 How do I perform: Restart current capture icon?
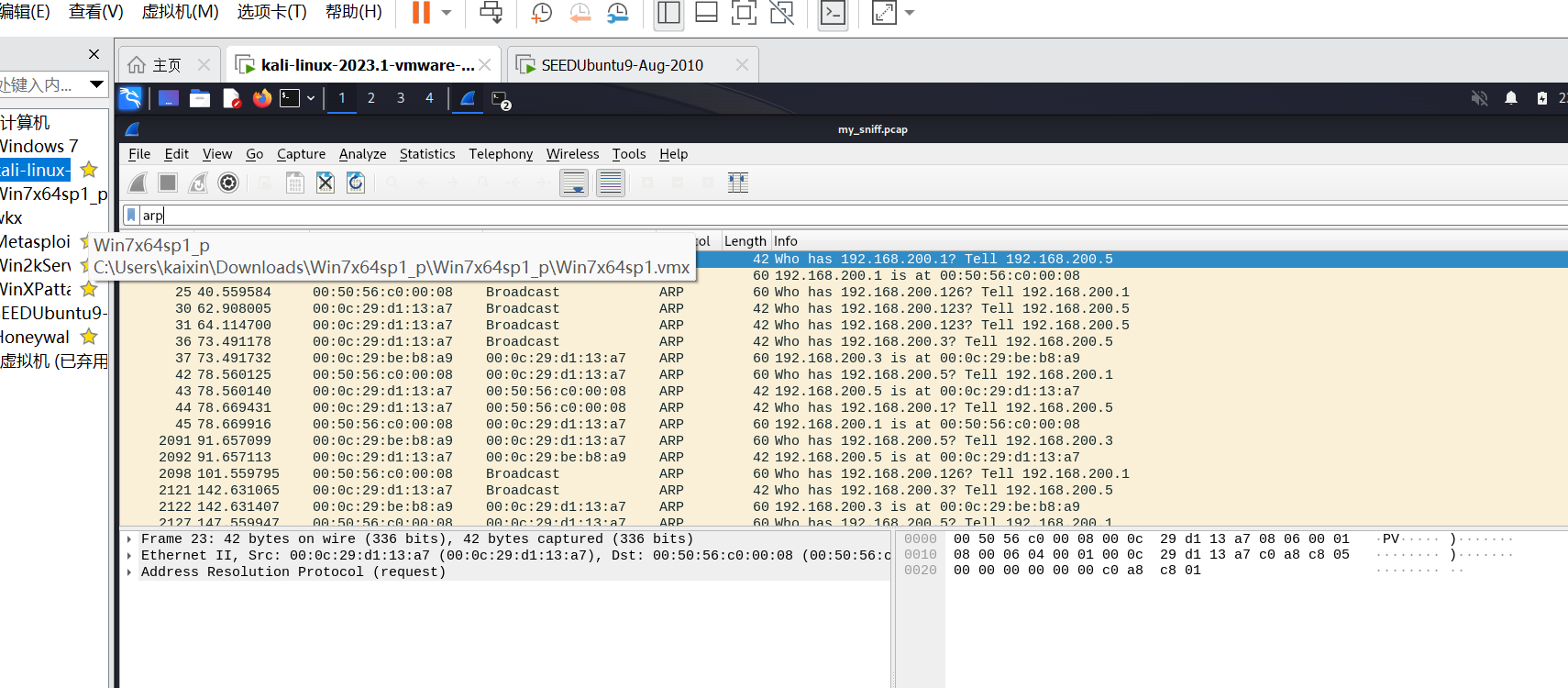click(x=198, y=183)
